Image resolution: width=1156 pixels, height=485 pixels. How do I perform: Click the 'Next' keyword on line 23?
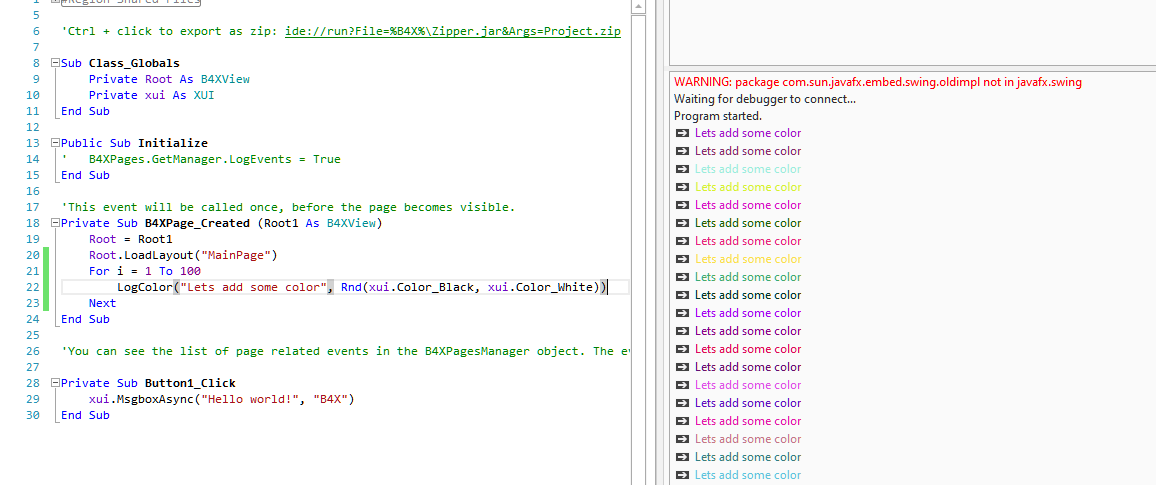click(102, 303)
